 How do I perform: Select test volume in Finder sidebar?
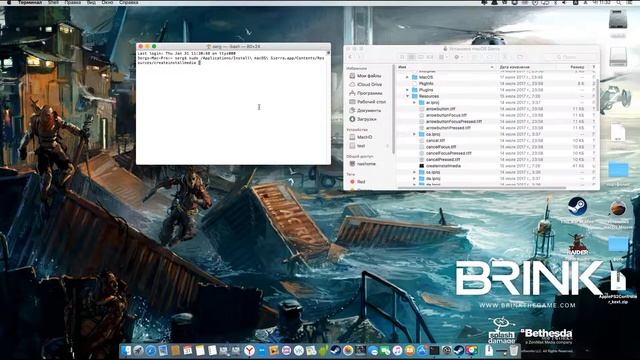click(357, 146)
